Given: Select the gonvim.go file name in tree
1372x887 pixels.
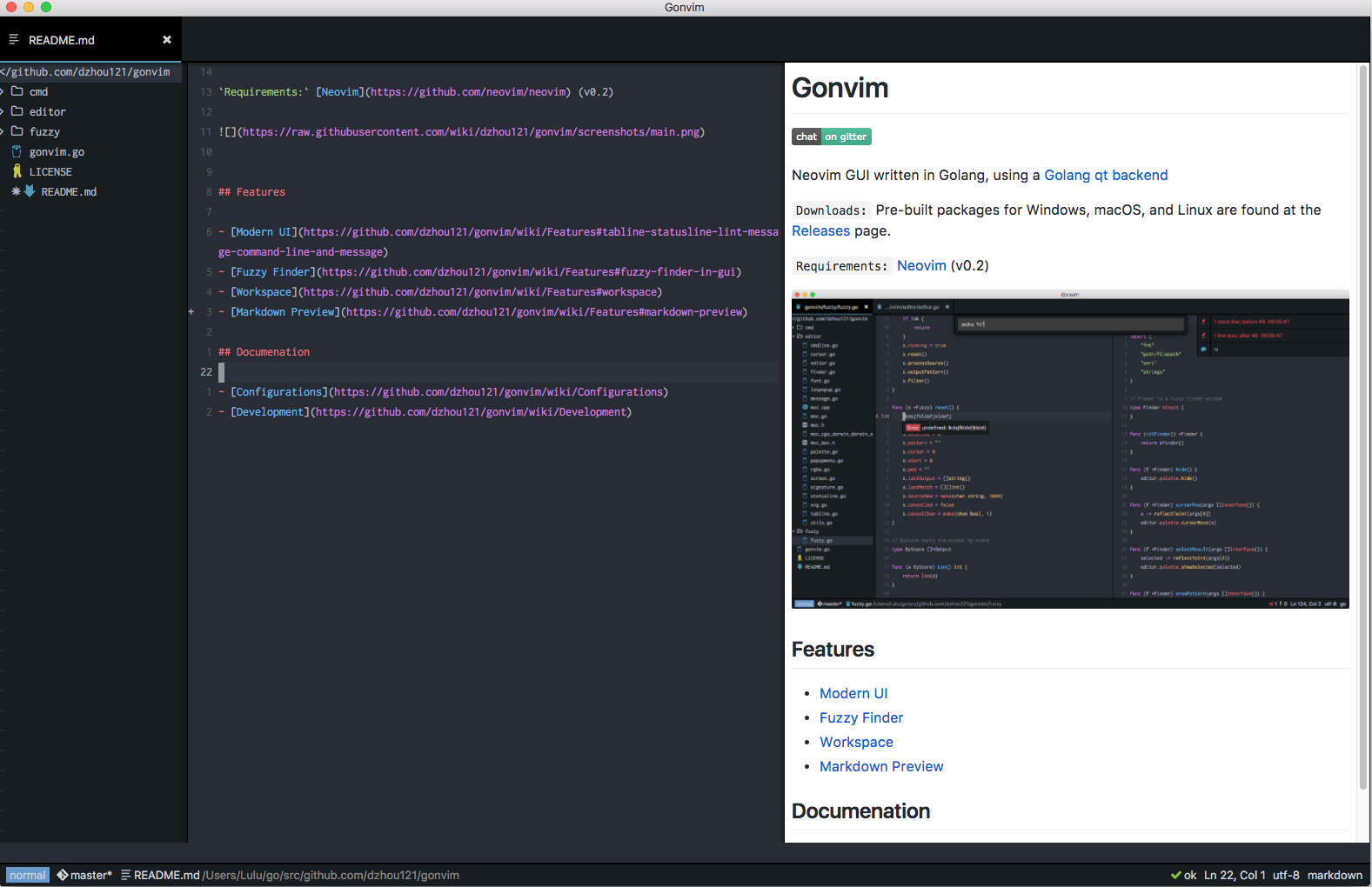Looking at the screenshot, I should click(57, 151).
